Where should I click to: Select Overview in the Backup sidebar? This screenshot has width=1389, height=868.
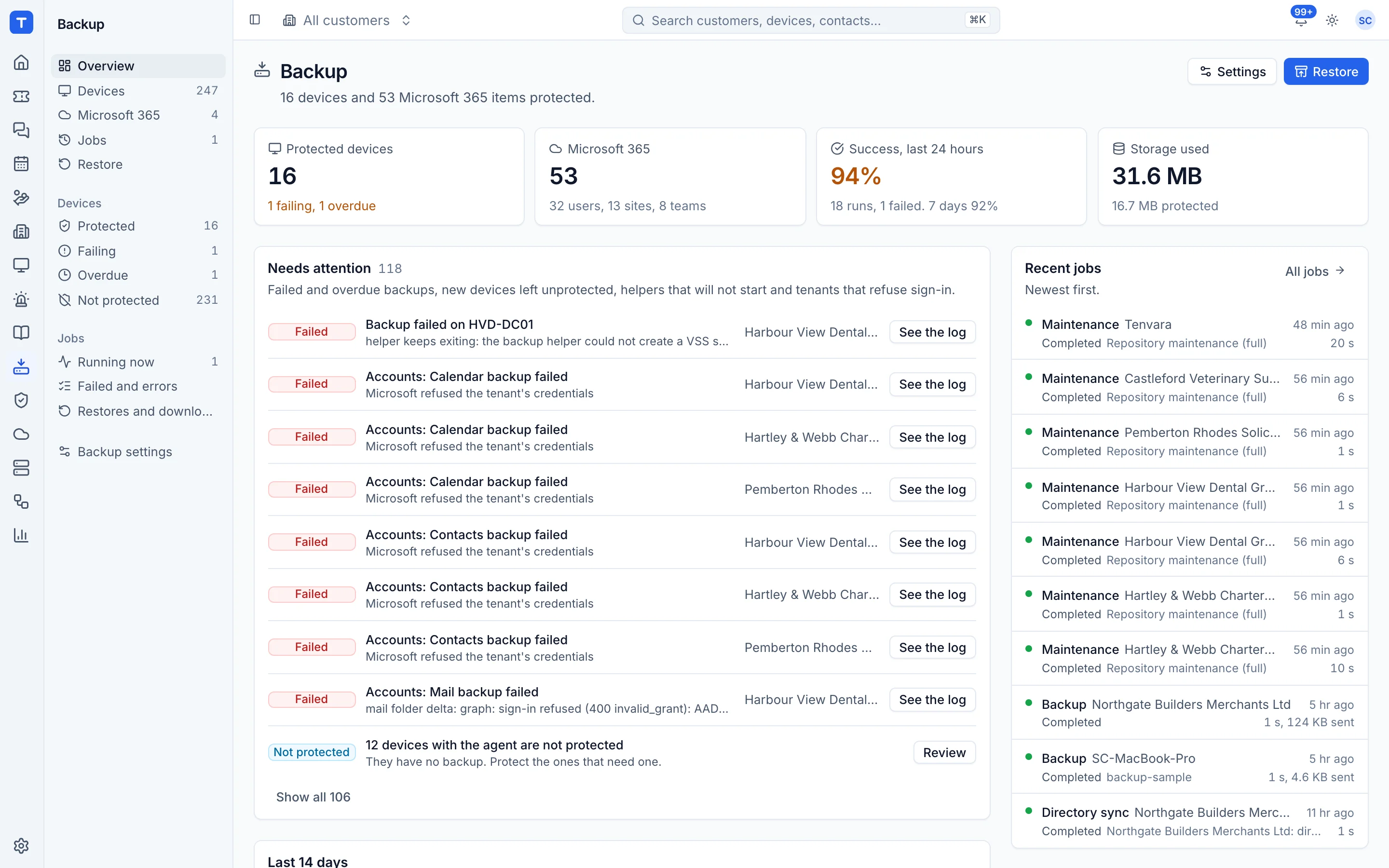[138, 66]
